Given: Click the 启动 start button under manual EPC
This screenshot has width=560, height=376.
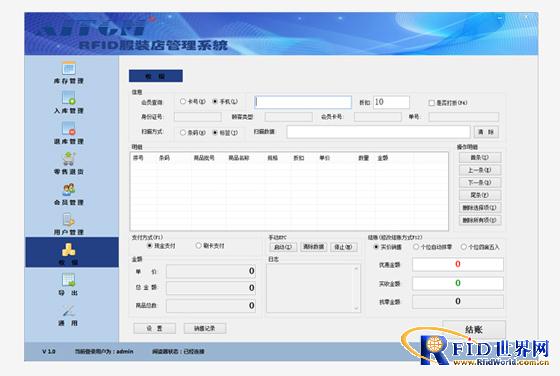Looking at the screenshot, I should pos(283,247).
